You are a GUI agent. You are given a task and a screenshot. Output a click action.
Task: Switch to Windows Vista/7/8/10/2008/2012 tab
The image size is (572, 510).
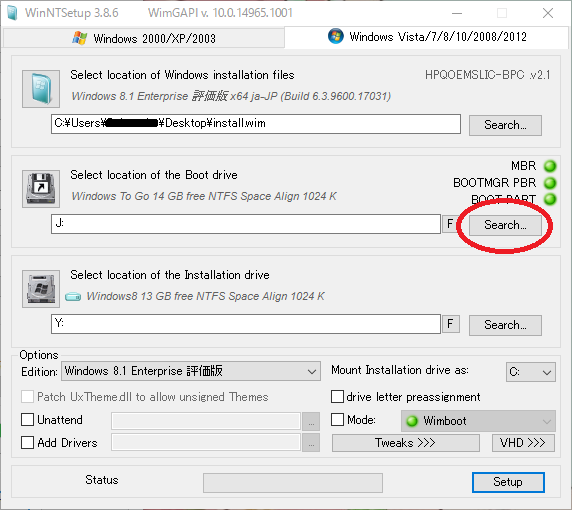[x=426, y=37]
